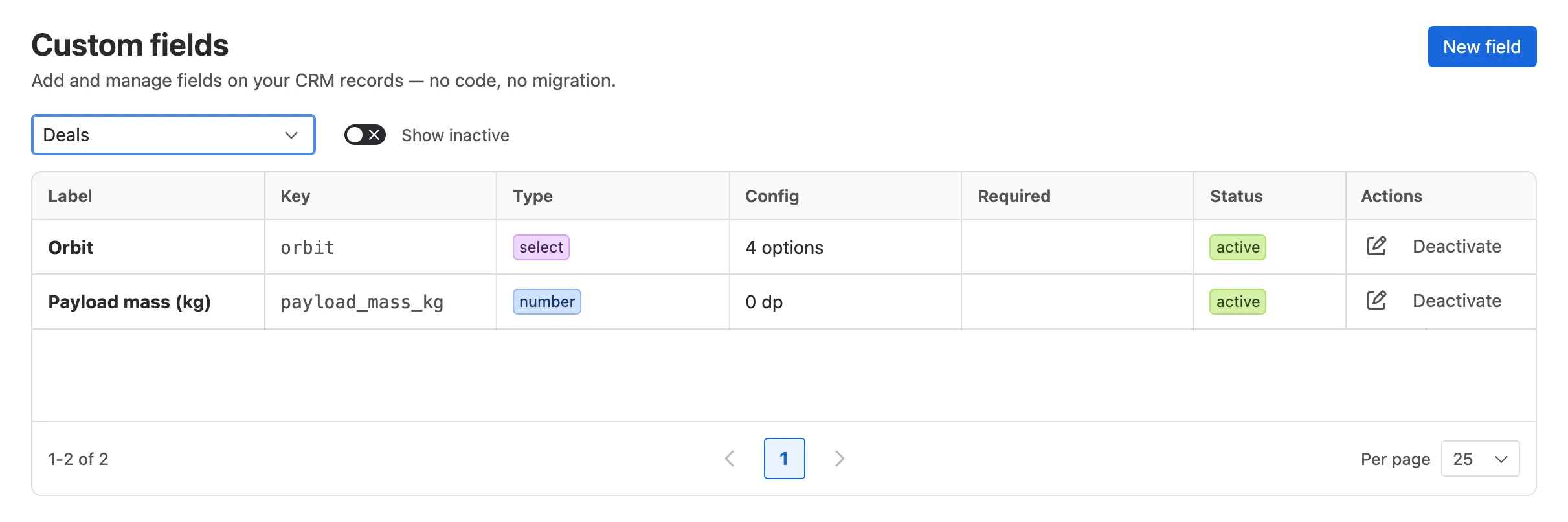Go to next page arrow
The image size is (1568, 522).
840,459
